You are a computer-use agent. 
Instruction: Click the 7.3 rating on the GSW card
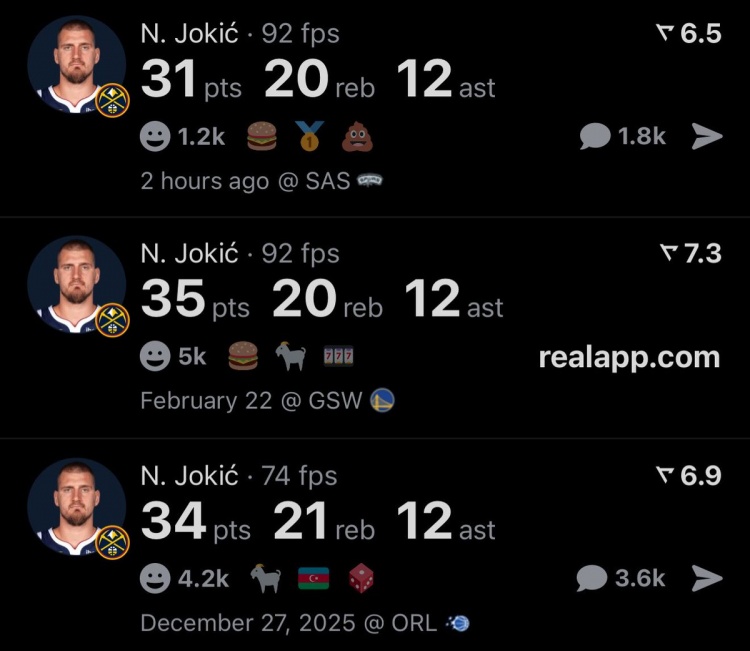[690, 254]
